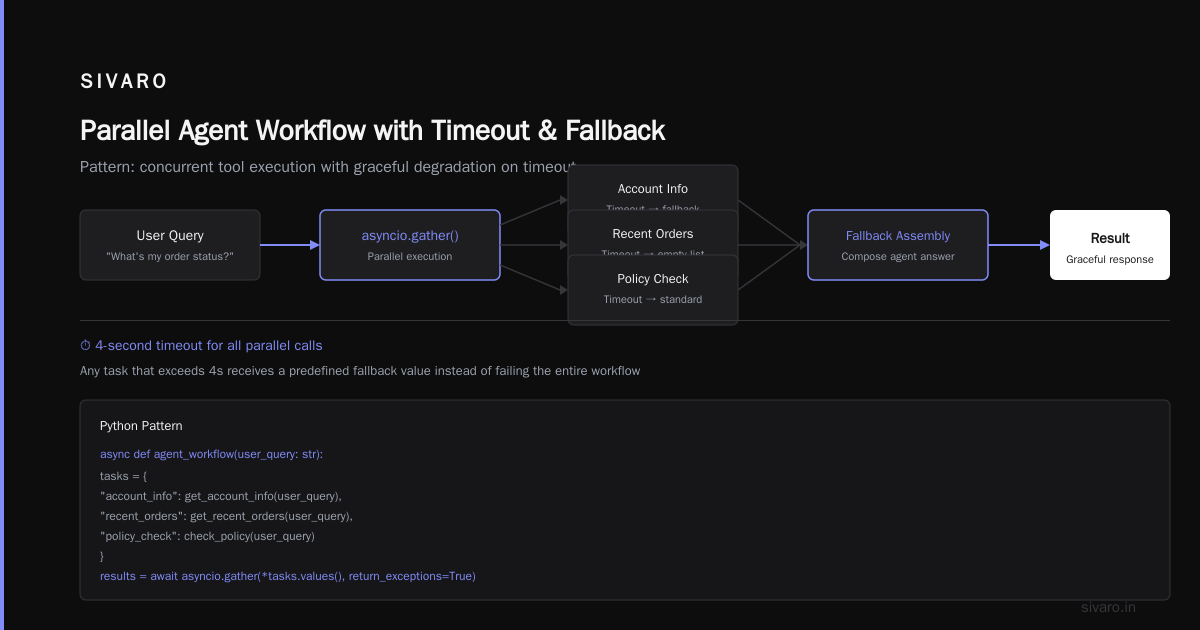Click the arrow pointing to the Result node

[1019, 245]
